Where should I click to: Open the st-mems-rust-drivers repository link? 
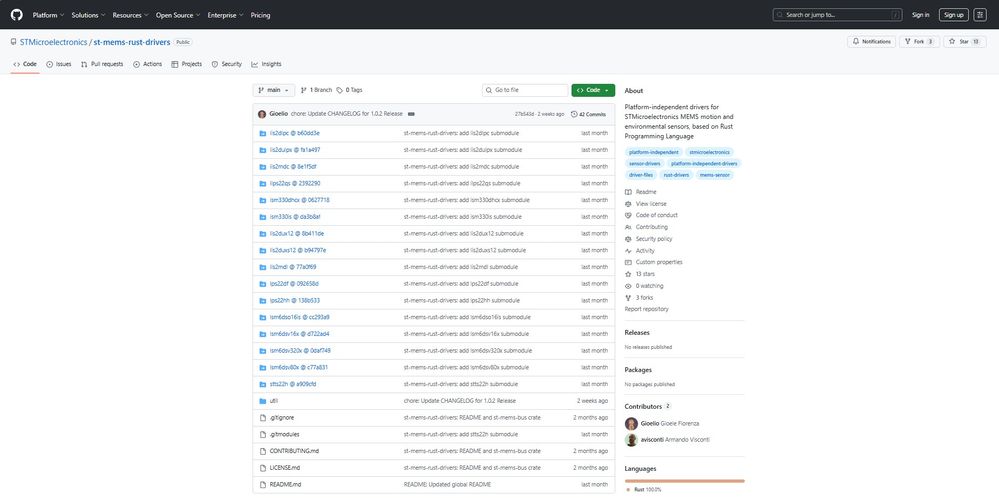(132, 42)
